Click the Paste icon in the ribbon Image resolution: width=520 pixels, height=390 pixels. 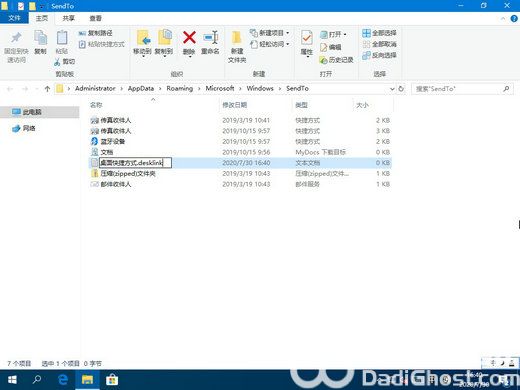click(x=62, y=37)
